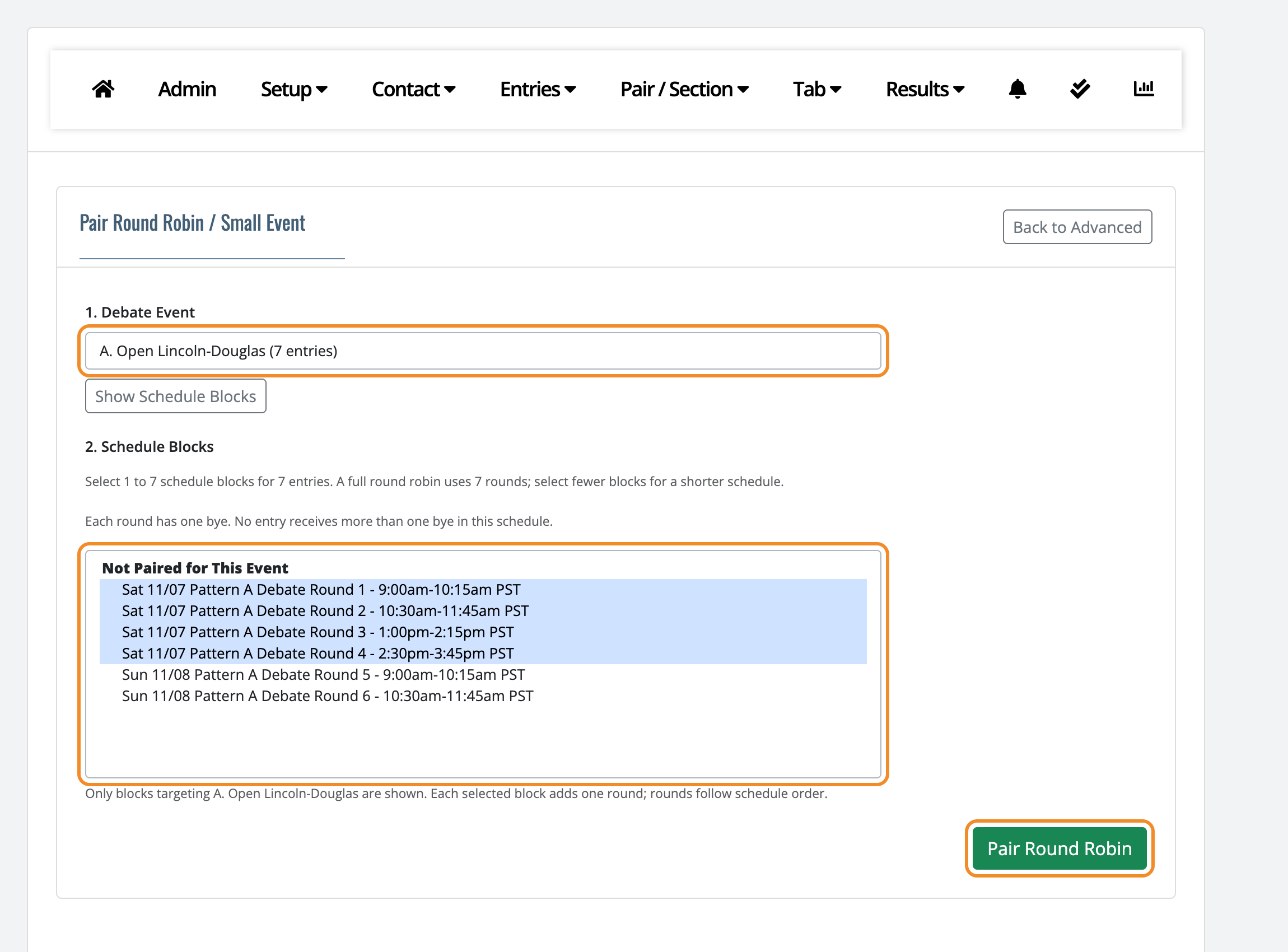
Task: Click Show Schedule Blocks button
Action: pyautogui.click(x=176, y=396)
